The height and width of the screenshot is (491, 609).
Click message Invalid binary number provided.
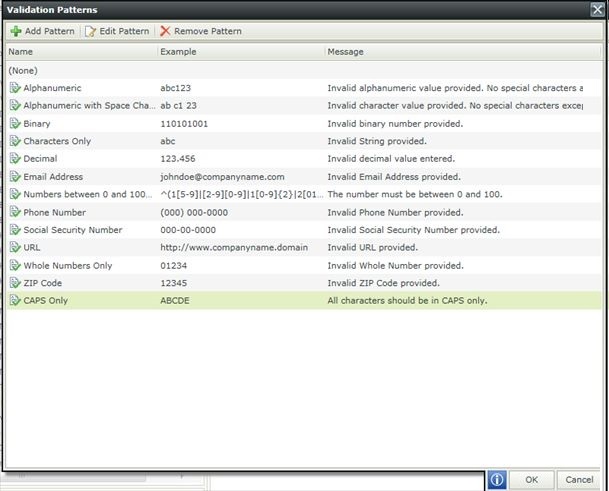point(395,124)
